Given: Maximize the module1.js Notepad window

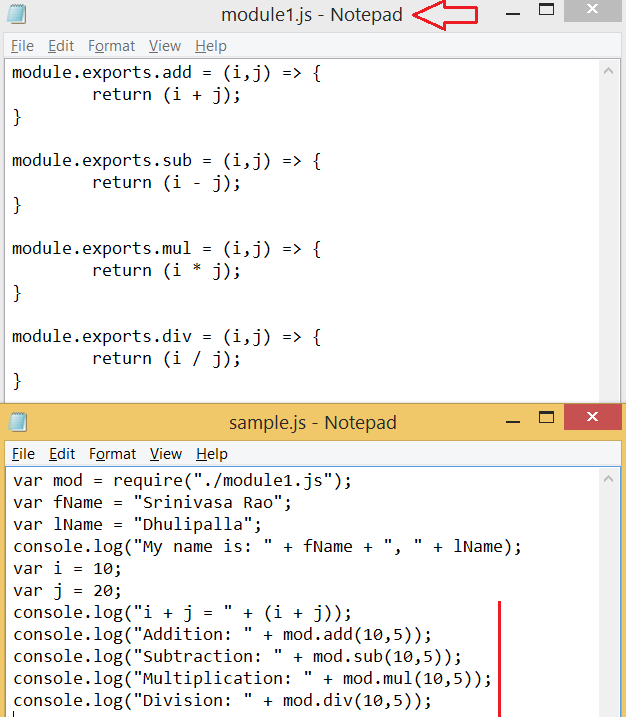Looking at the screenshot, I should (546, 9).
